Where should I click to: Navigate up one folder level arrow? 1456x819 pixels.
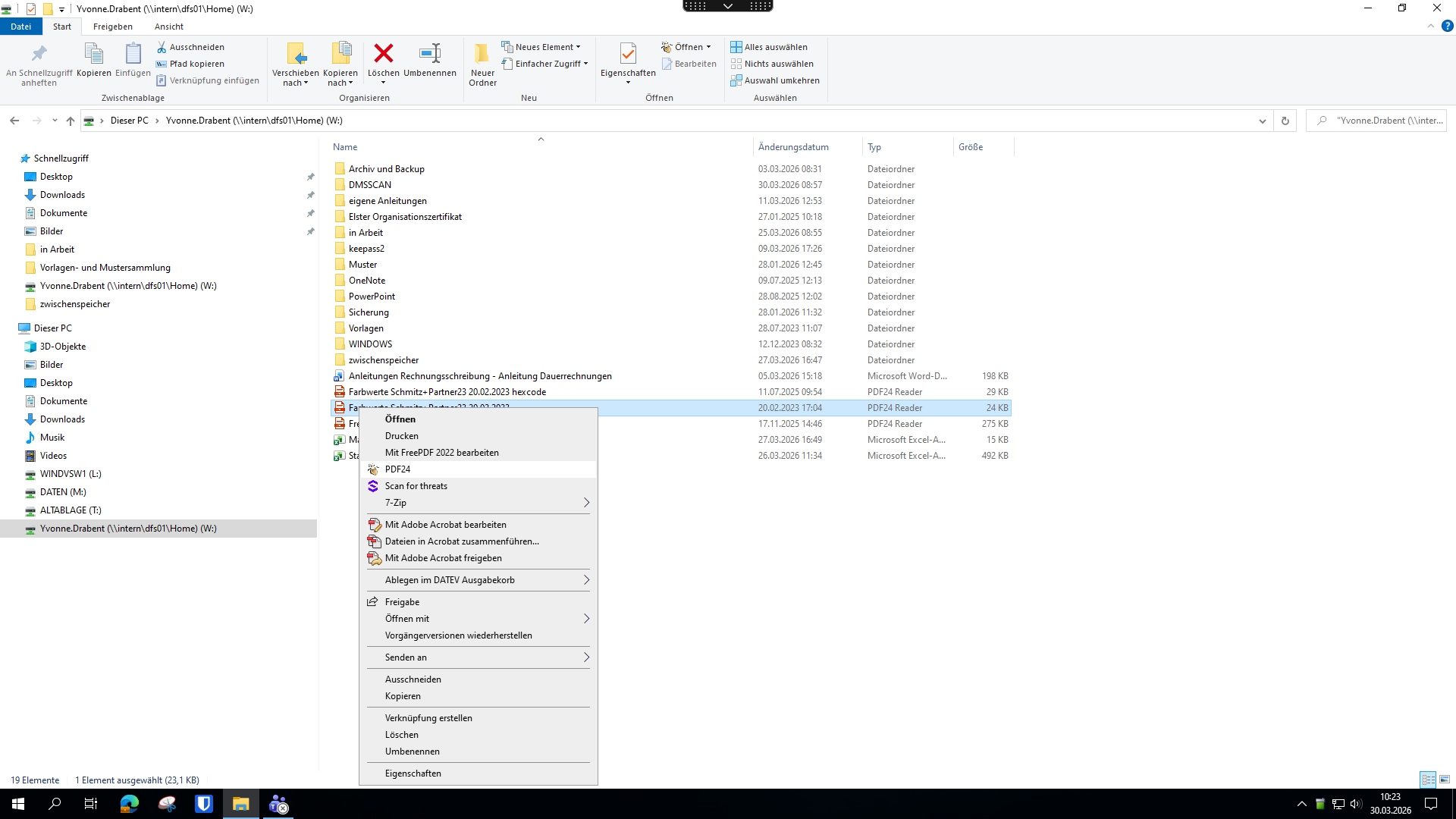click(x=71, y=121)
